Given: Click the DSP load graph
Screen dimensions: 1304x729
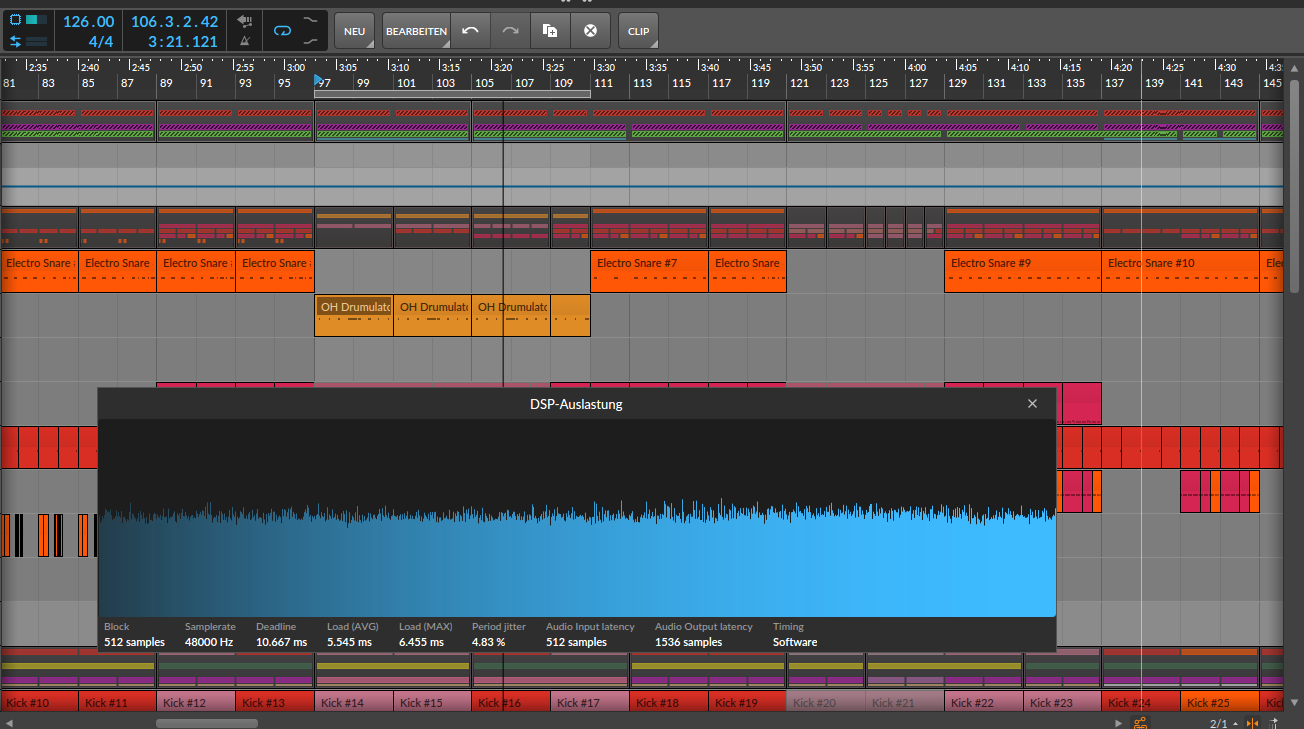Looking at the screenshot, I should pos(576,518).
